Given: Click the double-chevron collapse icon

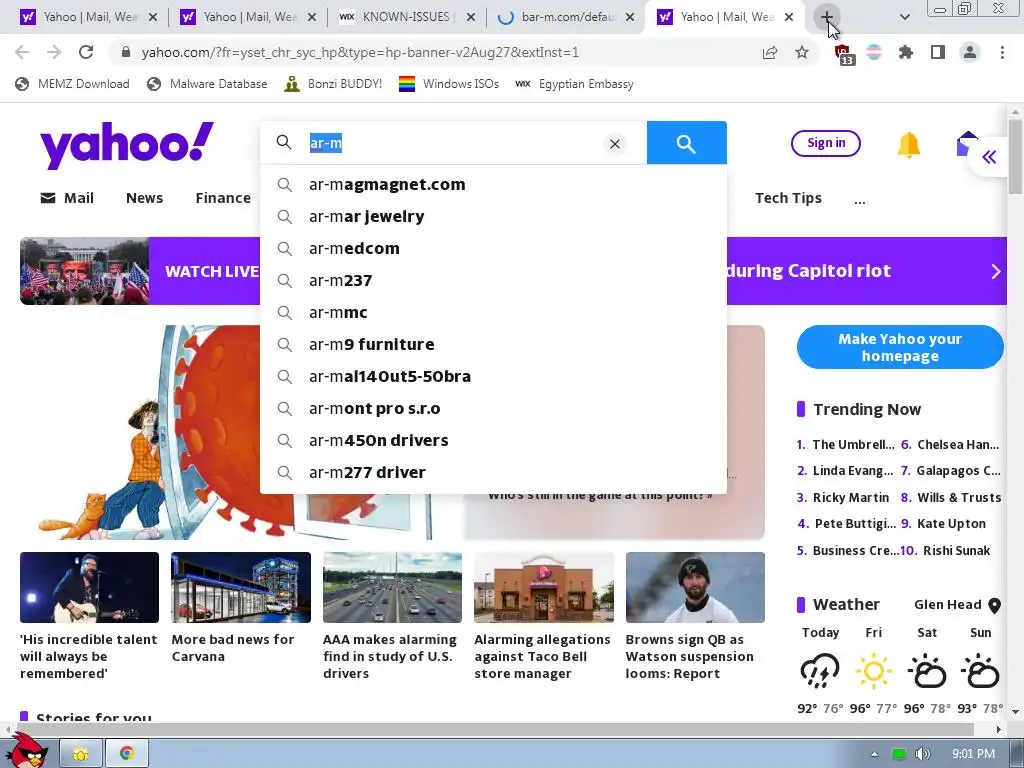Looking at the screenshot, I should [989, 157].
